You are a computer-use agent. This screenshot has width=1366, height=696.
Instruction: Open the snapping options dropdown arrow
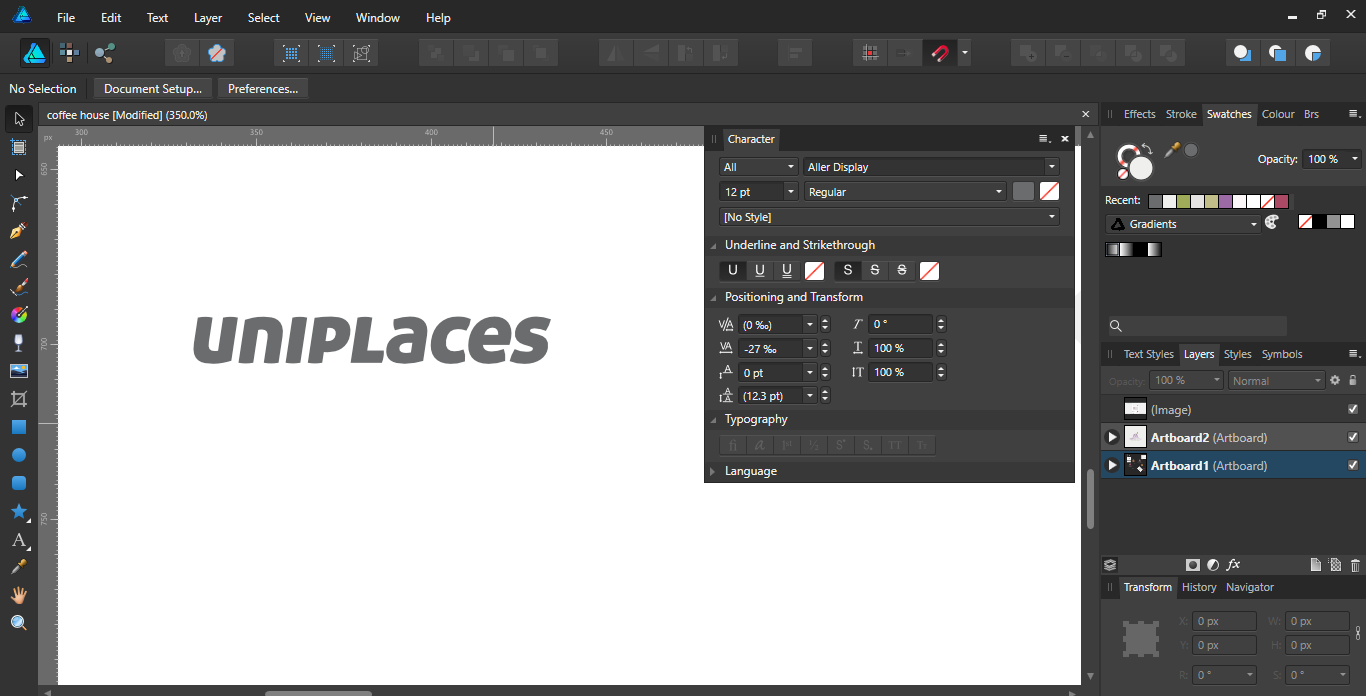click(964, 53)
